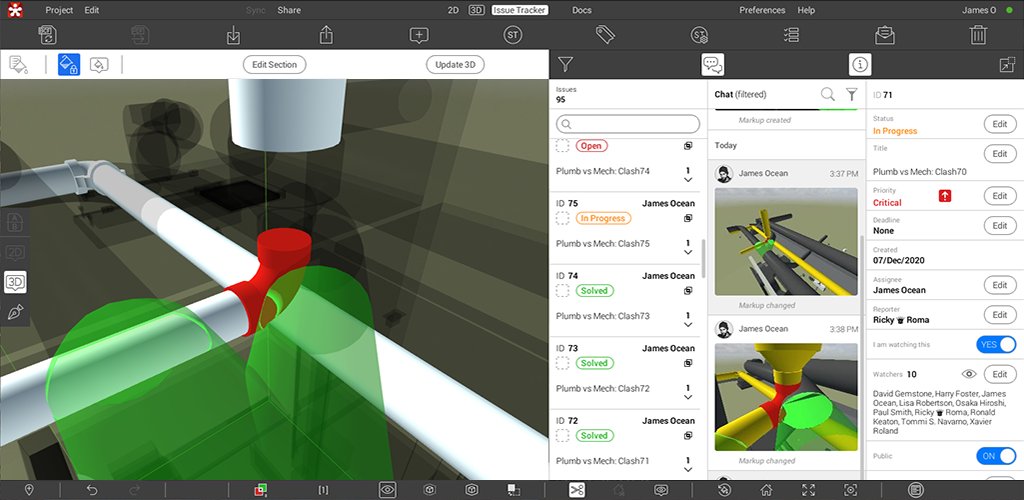Click the tag label icon in toolbar

(605, 35)
